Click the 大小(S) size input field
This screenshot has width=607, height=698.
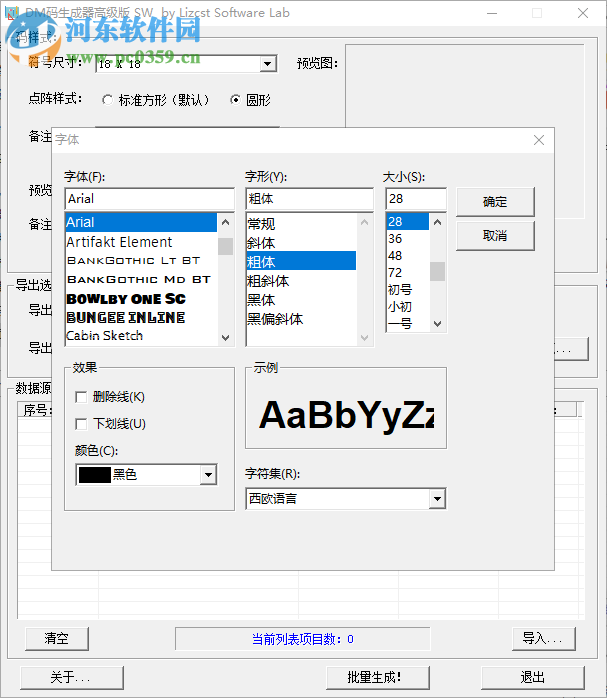(x=416, y=199)
